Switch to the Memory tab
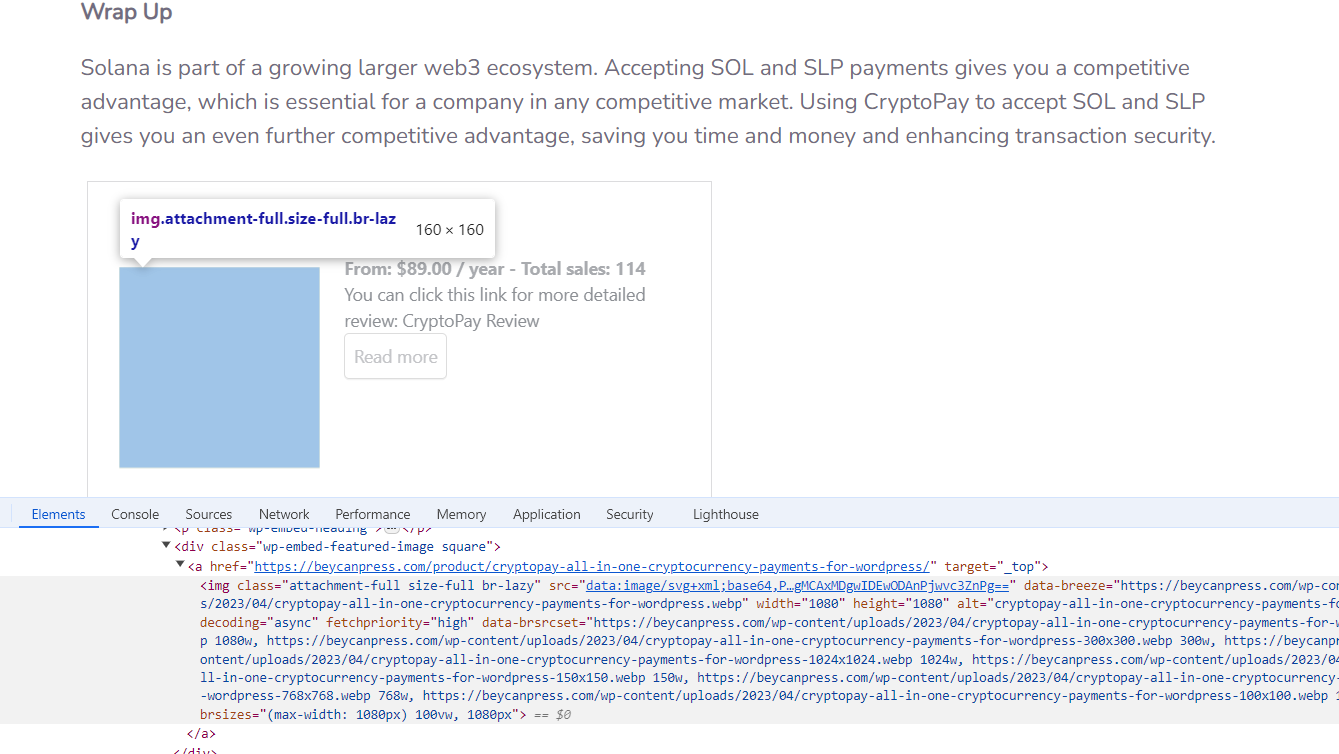The height and width of the screenshot is (754, 1339). pyautogui.click(x=461, y=514)
